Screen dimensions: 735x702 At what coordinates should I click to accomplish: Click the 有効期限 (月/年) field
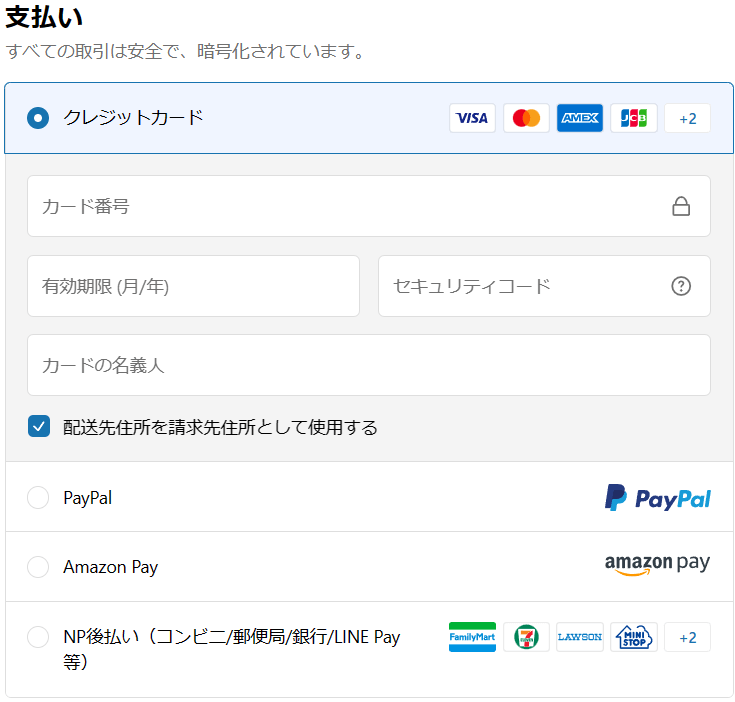[x=193, y=286]
